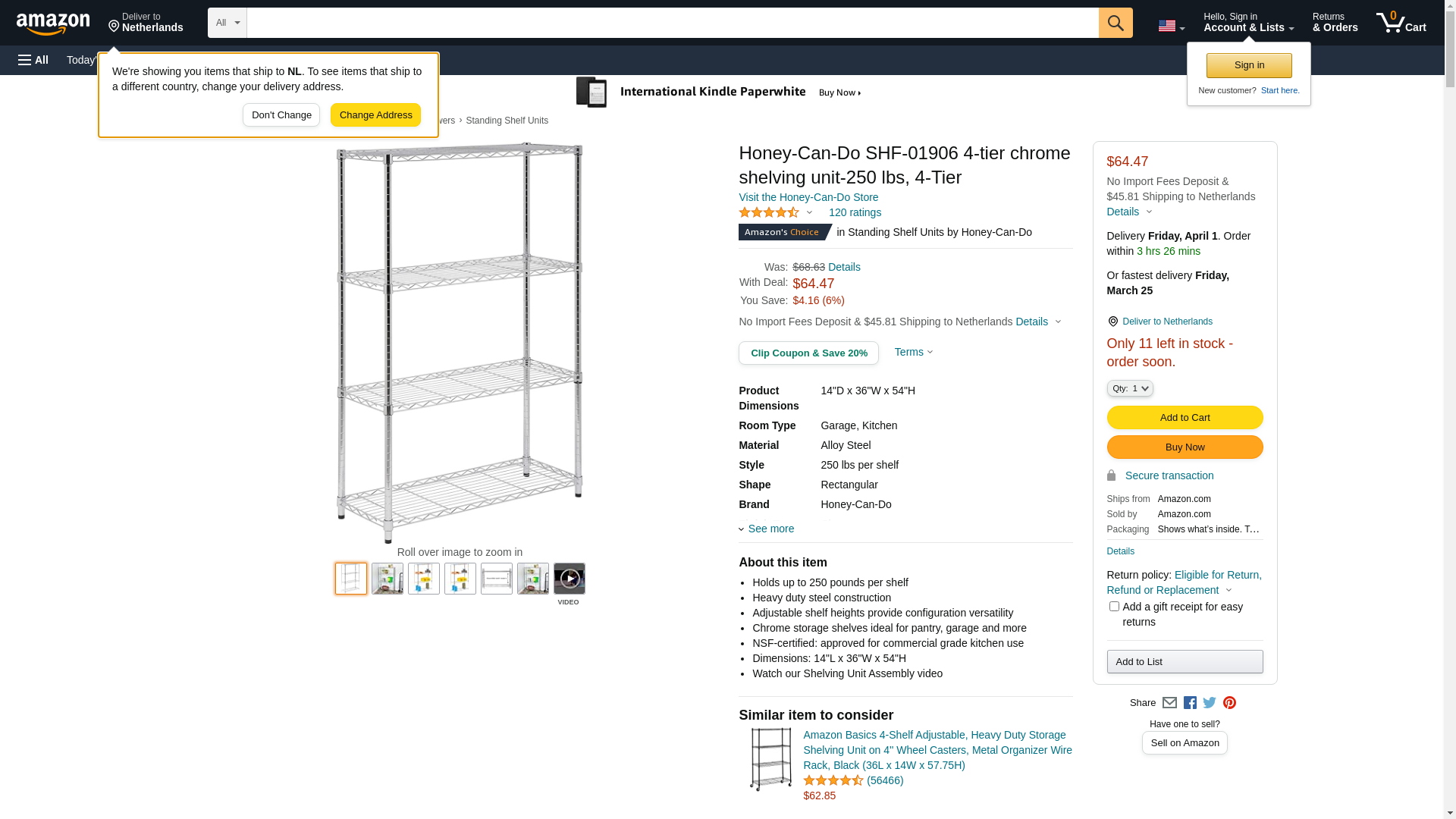Image resolution: width=1456 pixels, height=819 pixels.
Task: Open the quantity dropdown
Action: coord(1130,388)
